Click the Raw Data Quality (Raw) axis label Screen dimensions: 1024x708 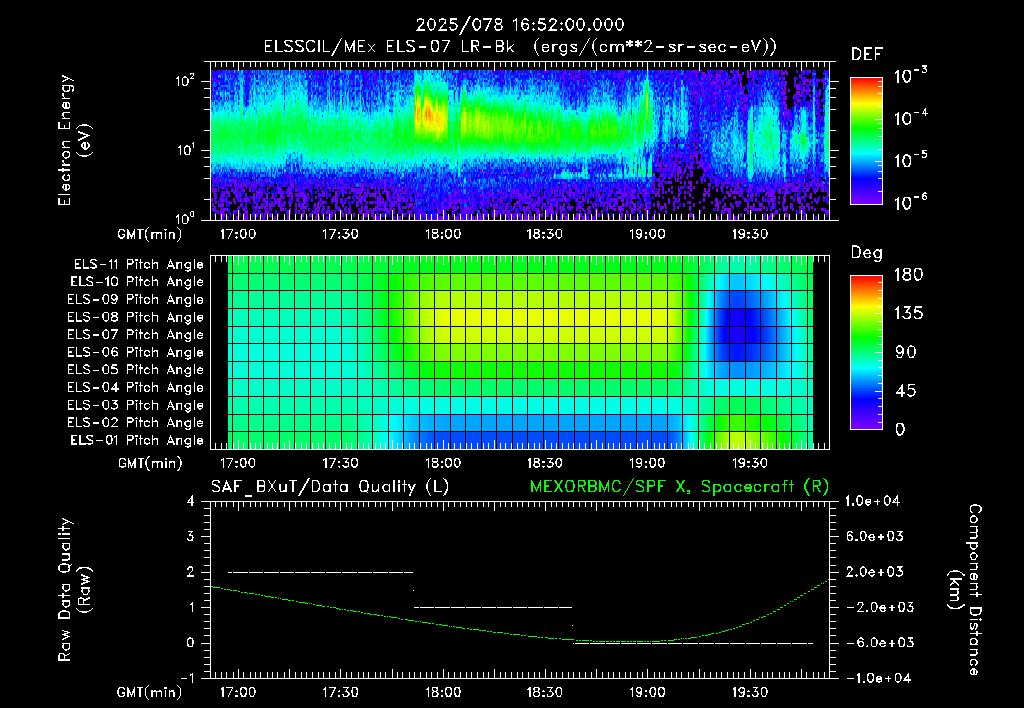click(74, 589)
